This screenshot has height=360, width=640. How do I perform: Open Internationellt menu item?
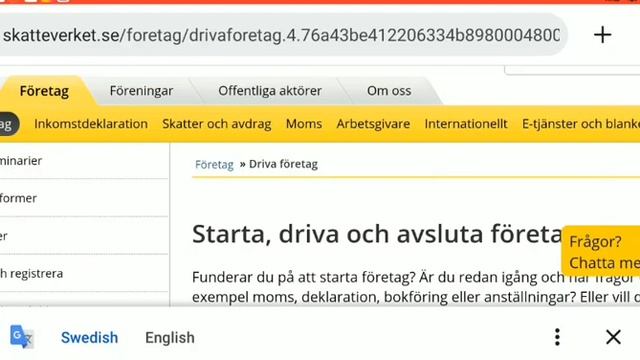click(466, 124)
